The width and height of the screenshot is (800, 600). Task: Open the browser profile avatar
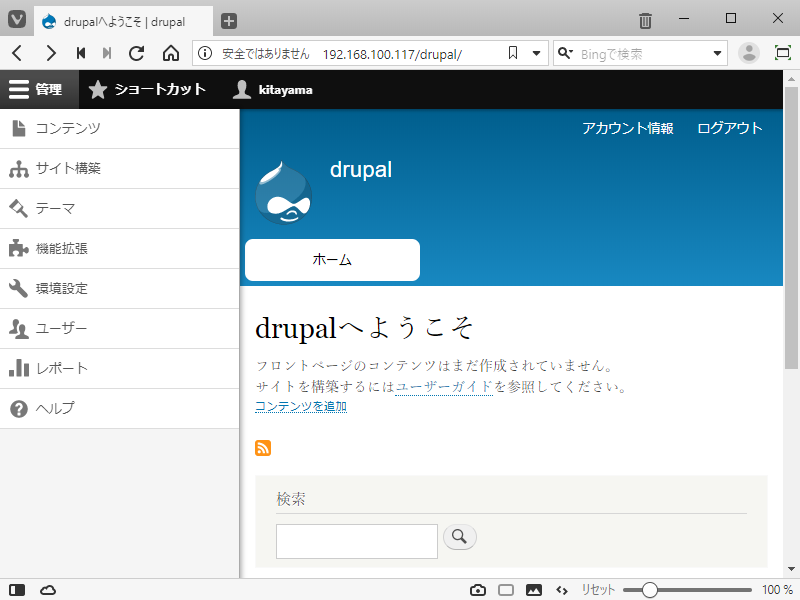[749, 53]
